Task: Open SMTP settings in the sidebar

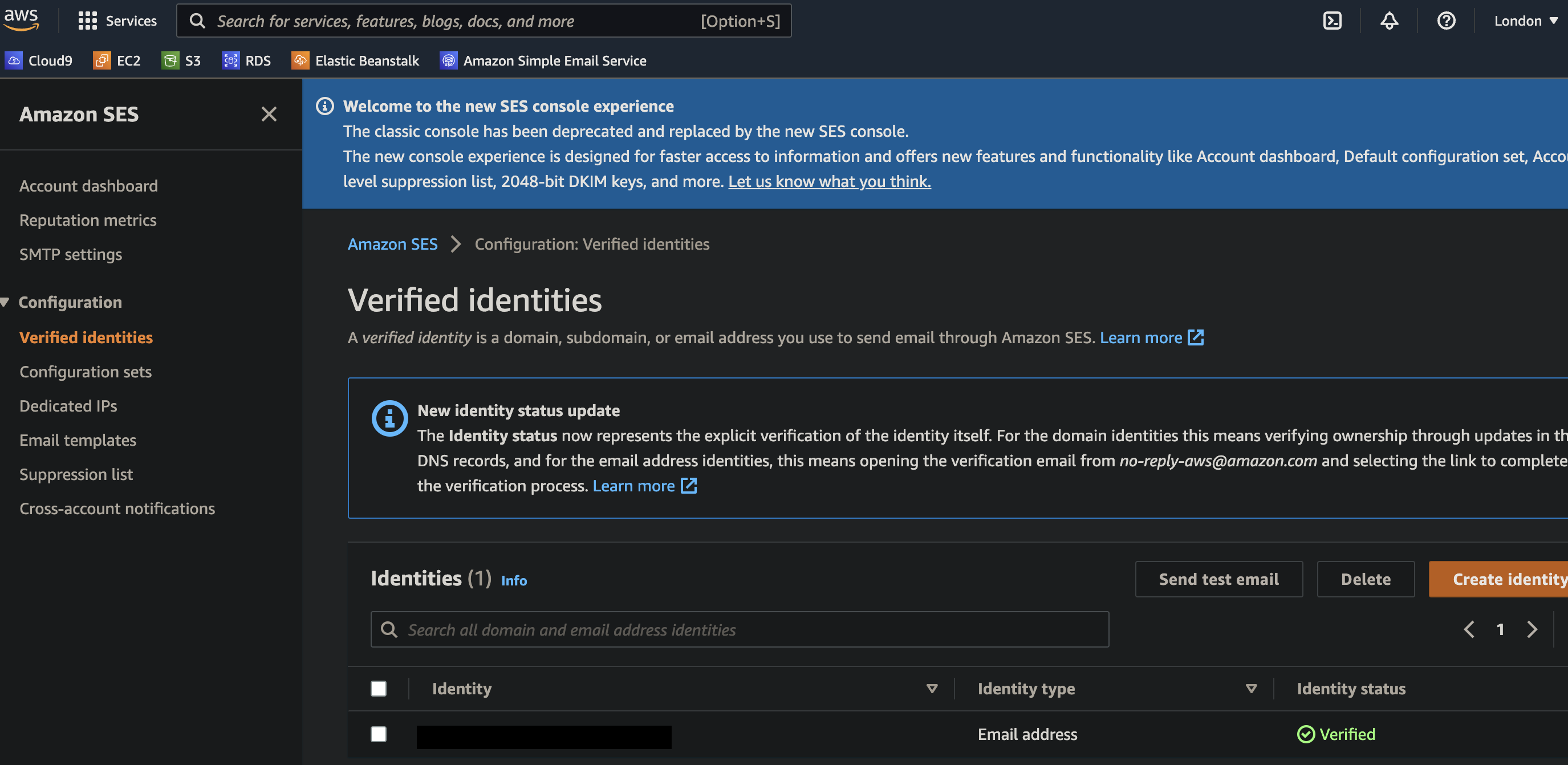Action: 71,254
